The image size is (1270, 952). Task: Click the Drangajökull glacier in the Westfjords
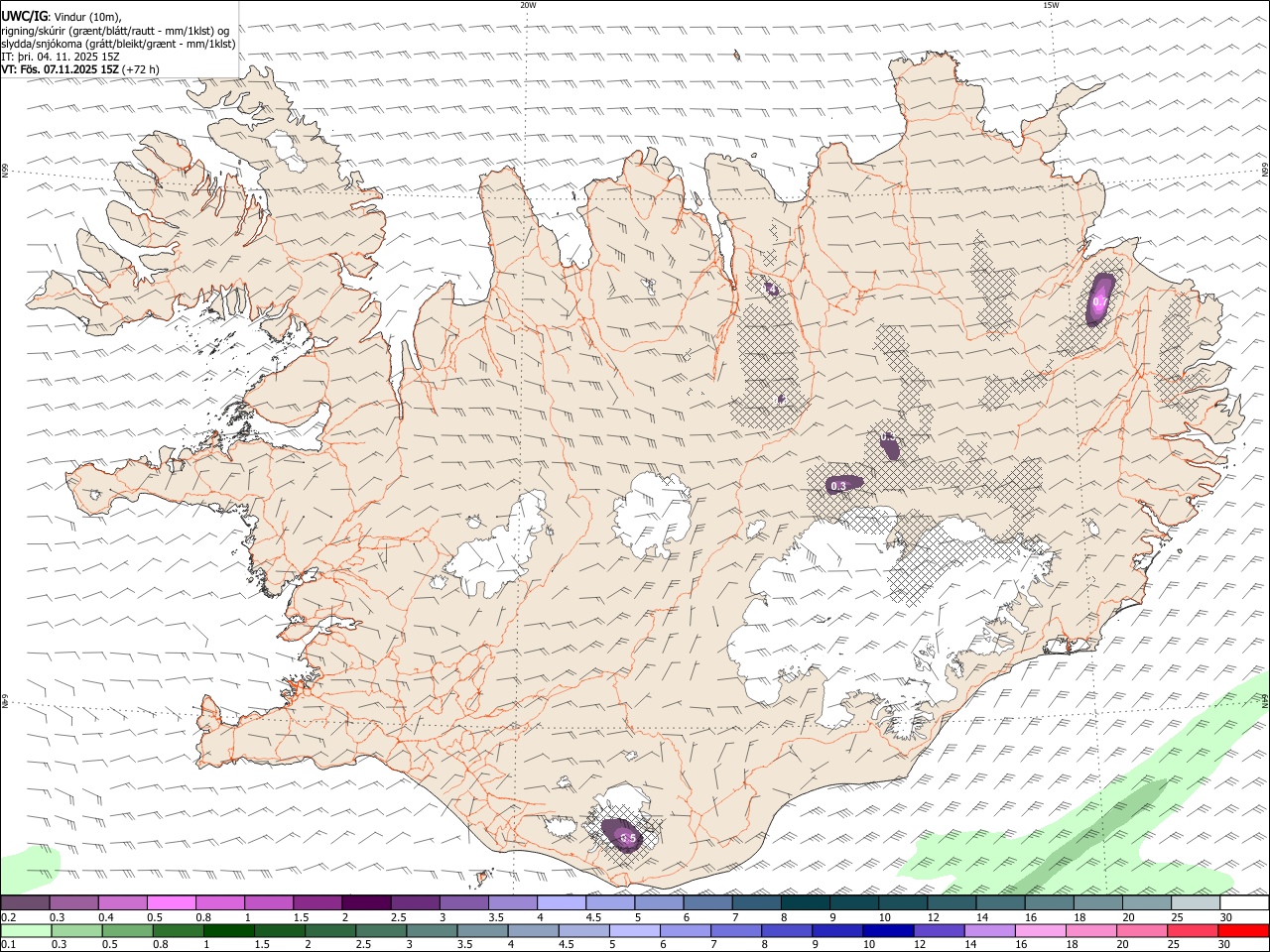pos(290,149)
